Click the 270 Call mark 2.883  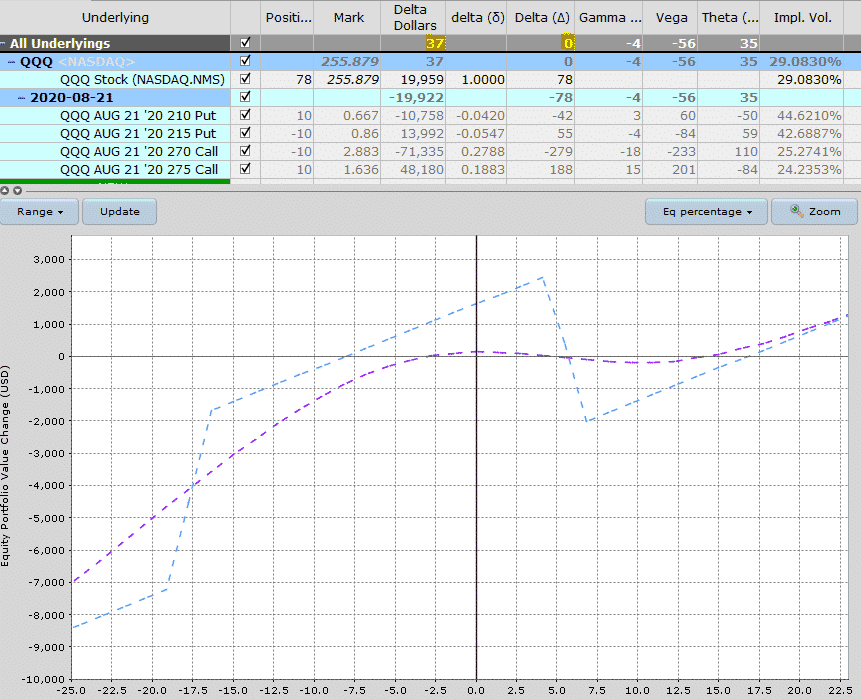point(361,152)
